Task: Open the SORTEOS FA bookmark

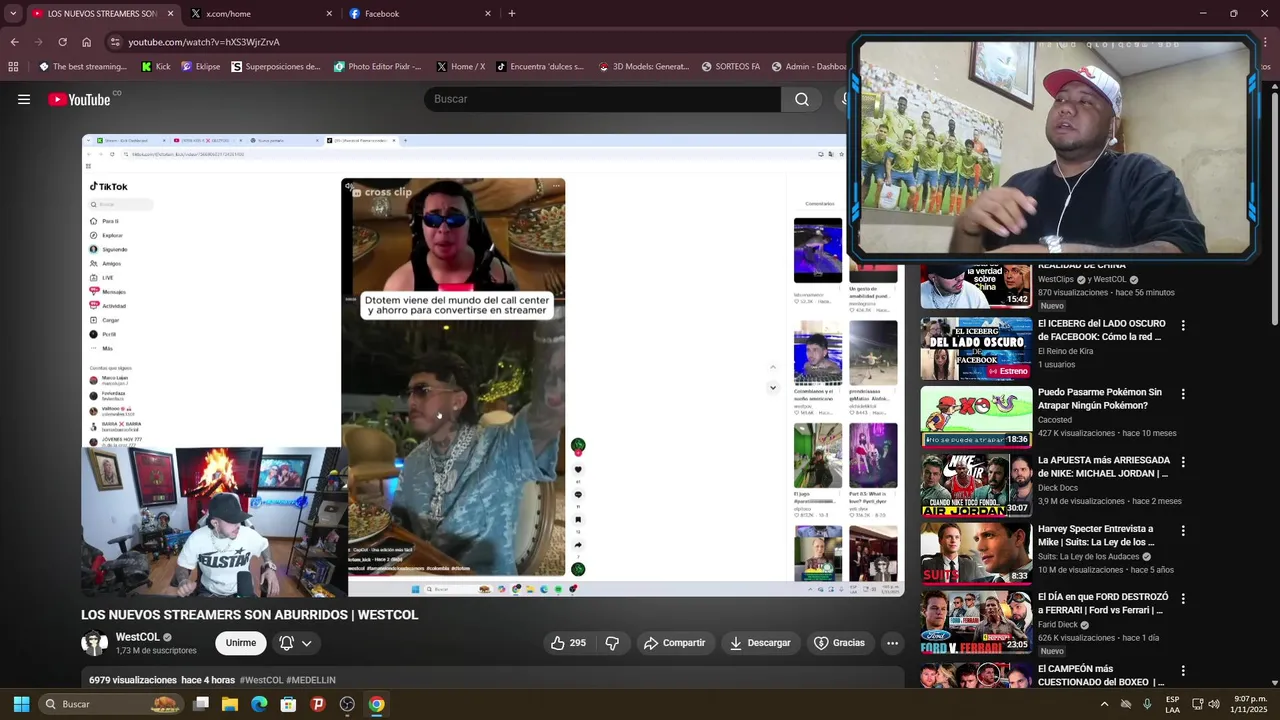Action: pos(731,67)
